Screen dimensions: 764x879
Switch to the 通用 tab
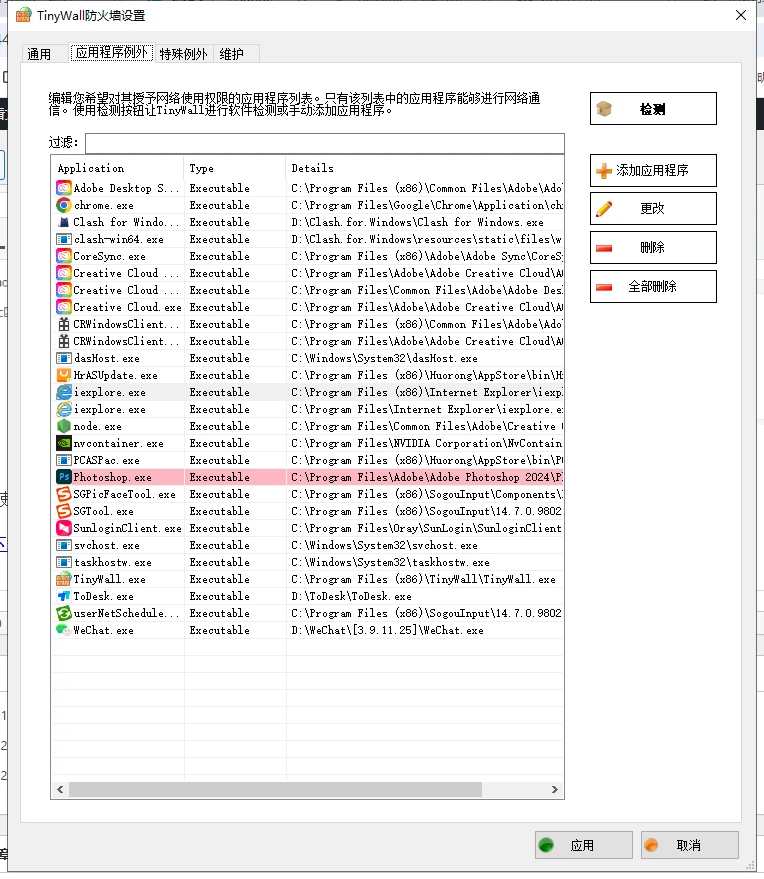point(39,54)
